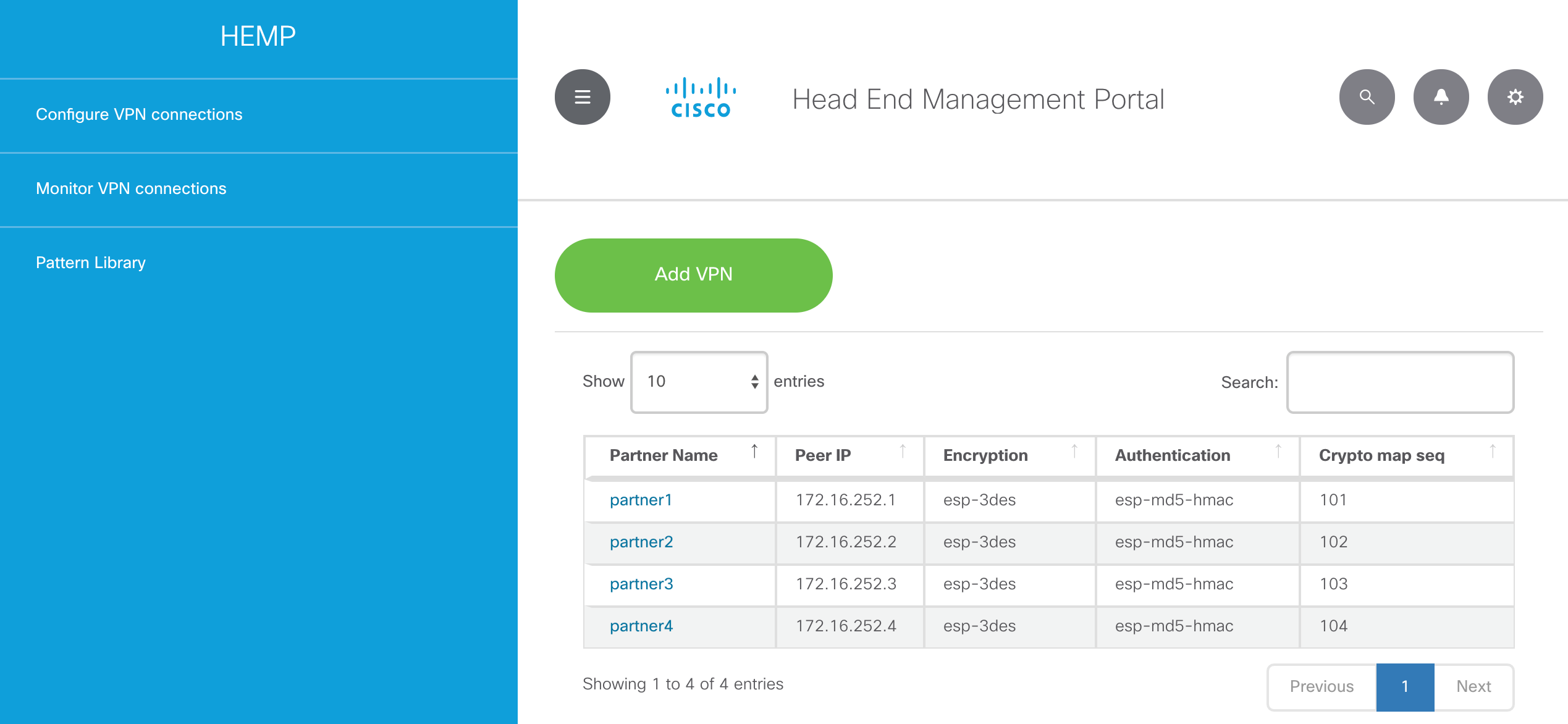
Task: Open Configure VPN connections menu item
Action: (139, 114)
